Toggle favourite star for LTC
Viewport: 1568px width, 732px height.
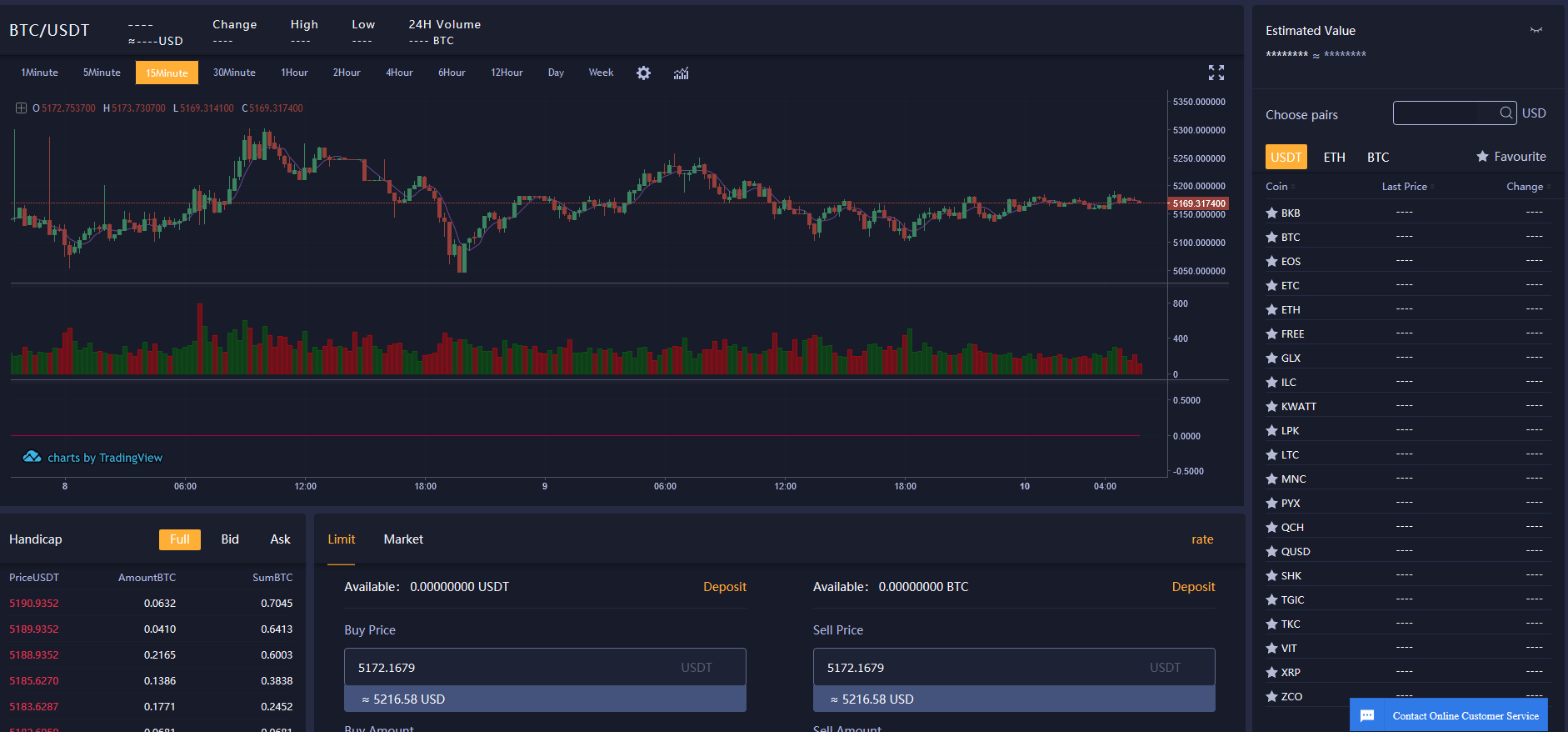[1271, 454]
